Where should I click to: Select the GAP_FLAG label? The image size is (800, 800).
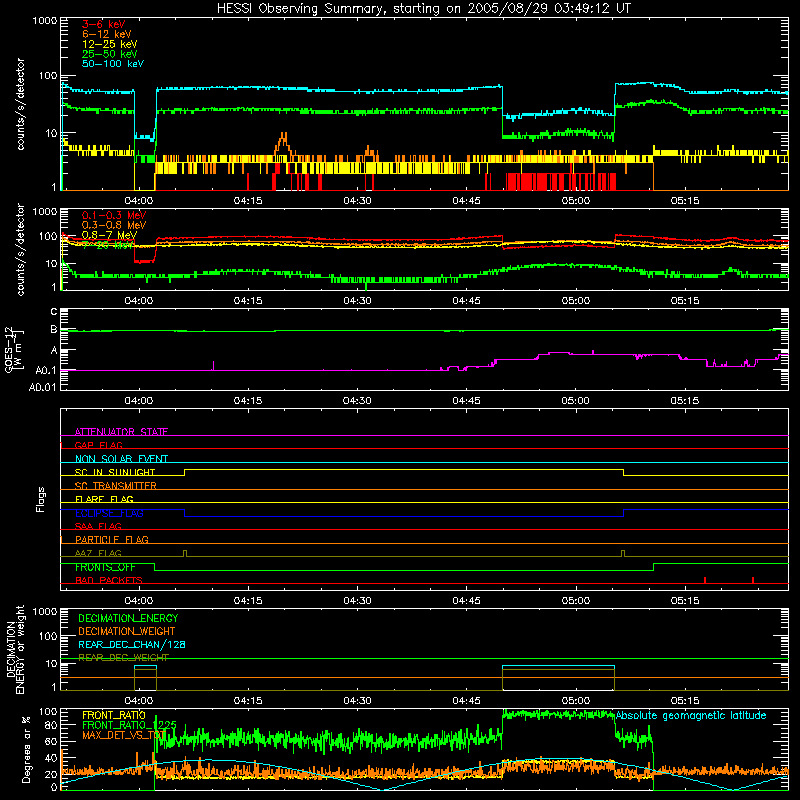pos(98,445)
